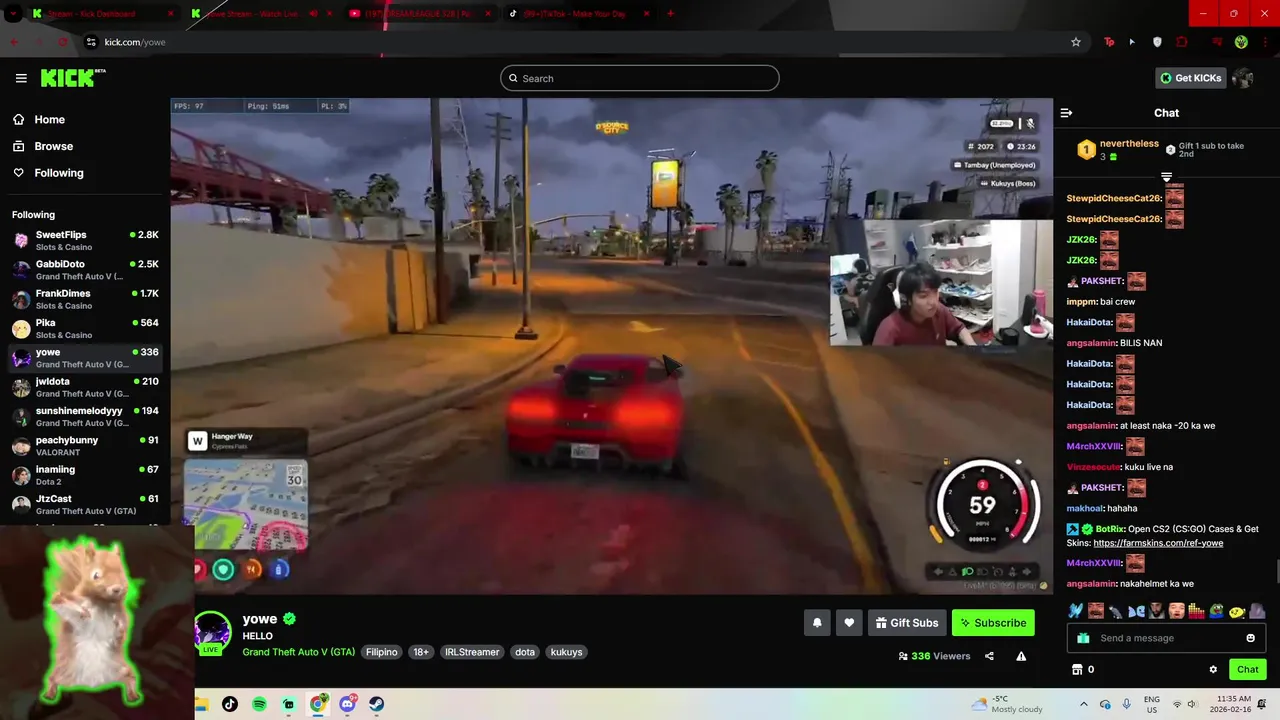
Task: Focus the Kick search box
Action: (640, 78)
